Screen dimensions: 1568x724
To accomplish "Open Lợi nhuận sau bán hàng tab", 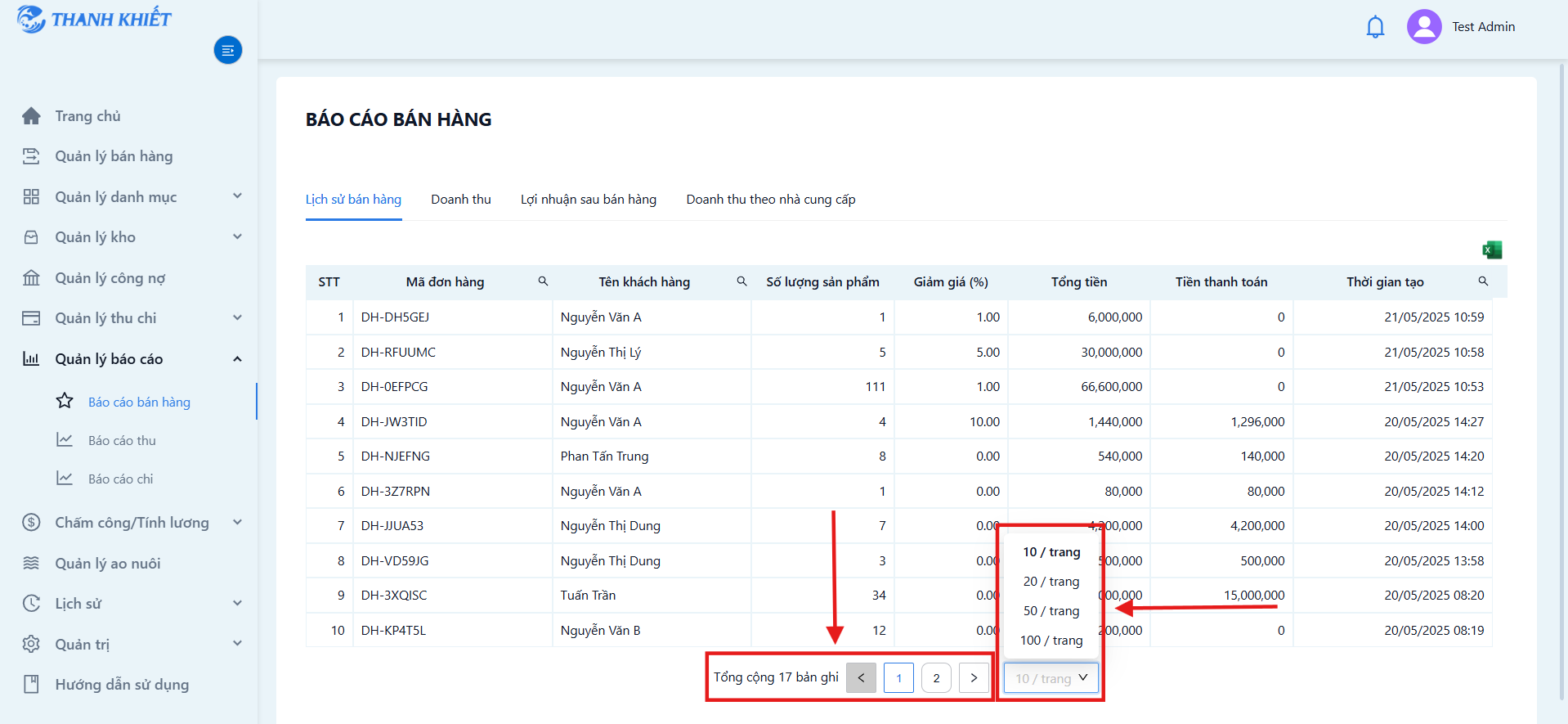I will (589, 200).
